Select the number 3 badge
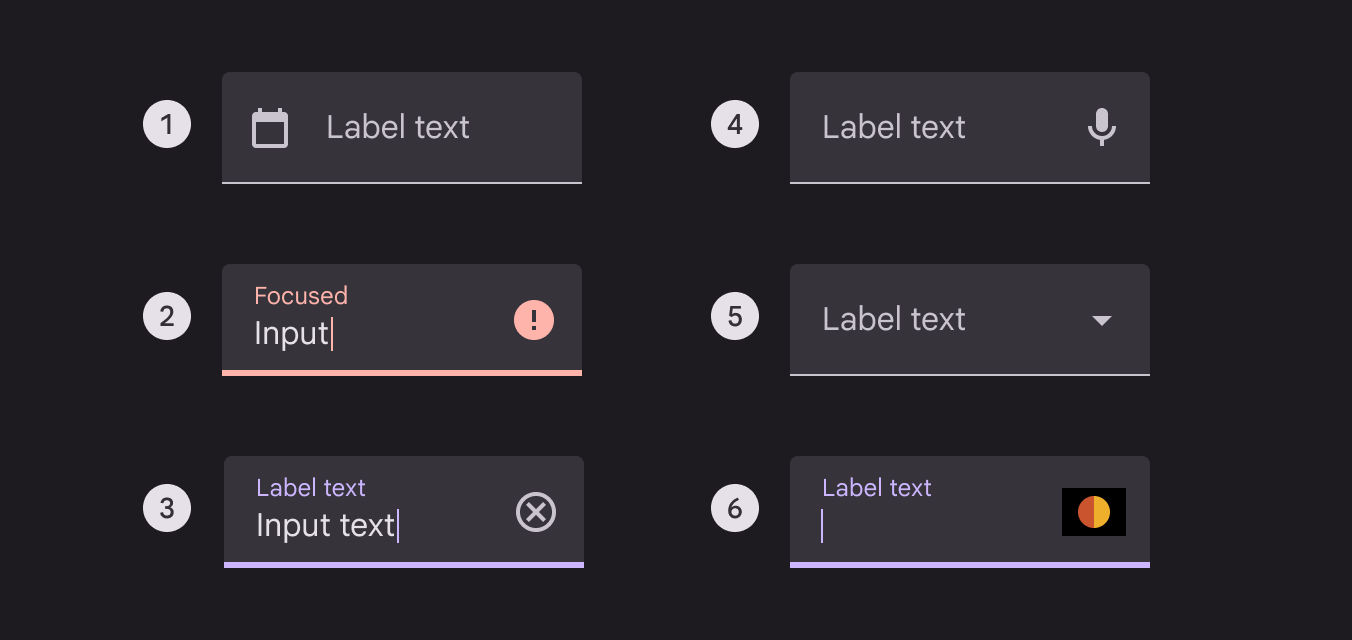This screenshot has height=640, width=1352. pyautogui.click(x=167, y=509)
